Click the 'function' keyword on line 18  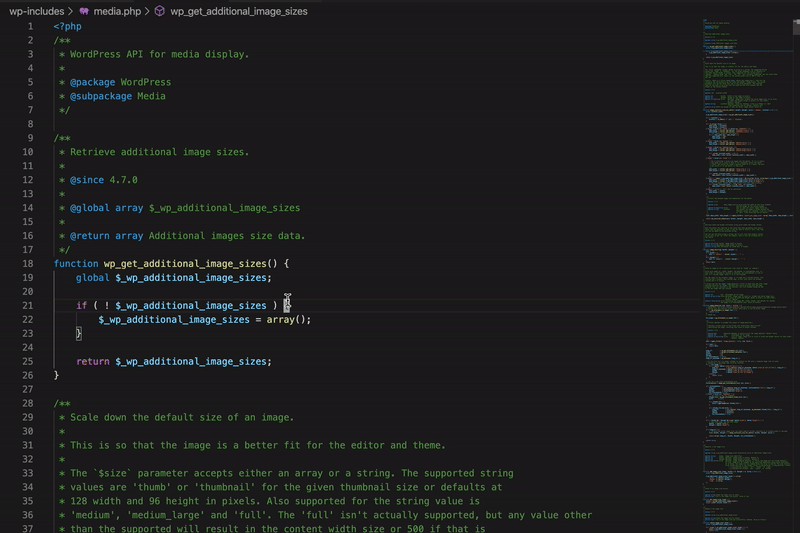tap(76, 264)
